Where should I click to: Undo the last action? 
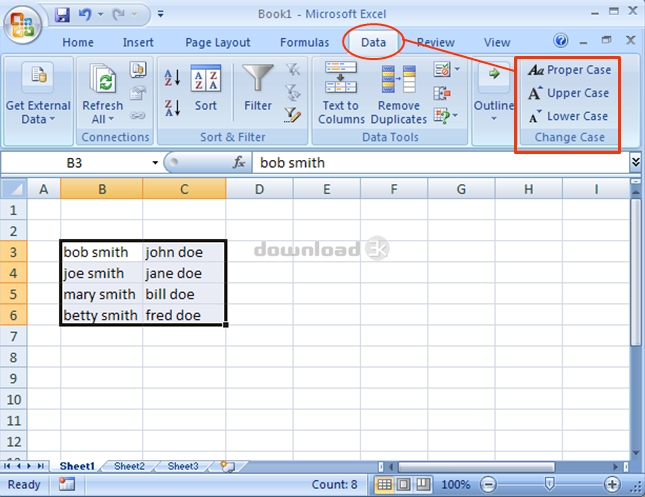(x=85, y=15)
